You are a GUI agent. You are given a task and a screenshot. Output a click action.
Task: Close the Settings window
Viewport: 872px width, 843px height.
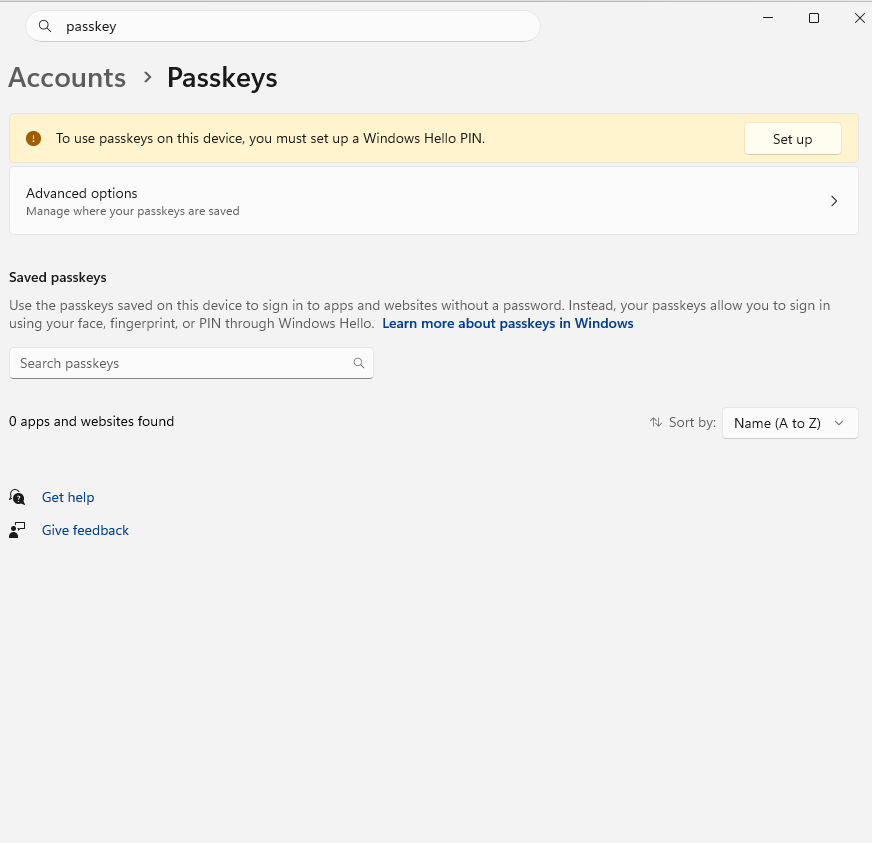(859, 18)
